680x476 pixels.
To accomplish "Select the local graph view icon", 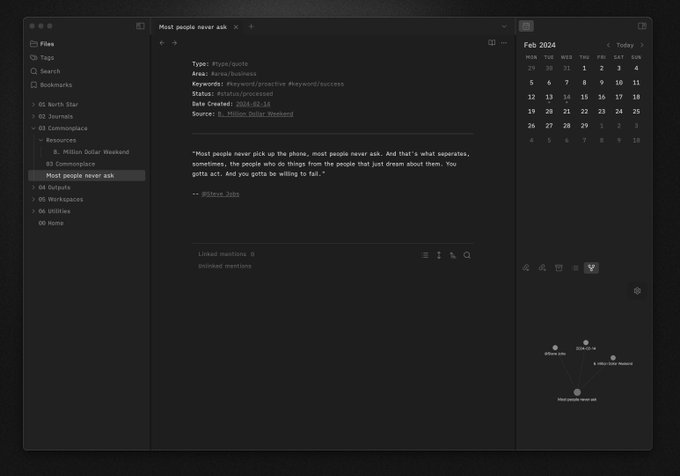I will pos(591,268).
